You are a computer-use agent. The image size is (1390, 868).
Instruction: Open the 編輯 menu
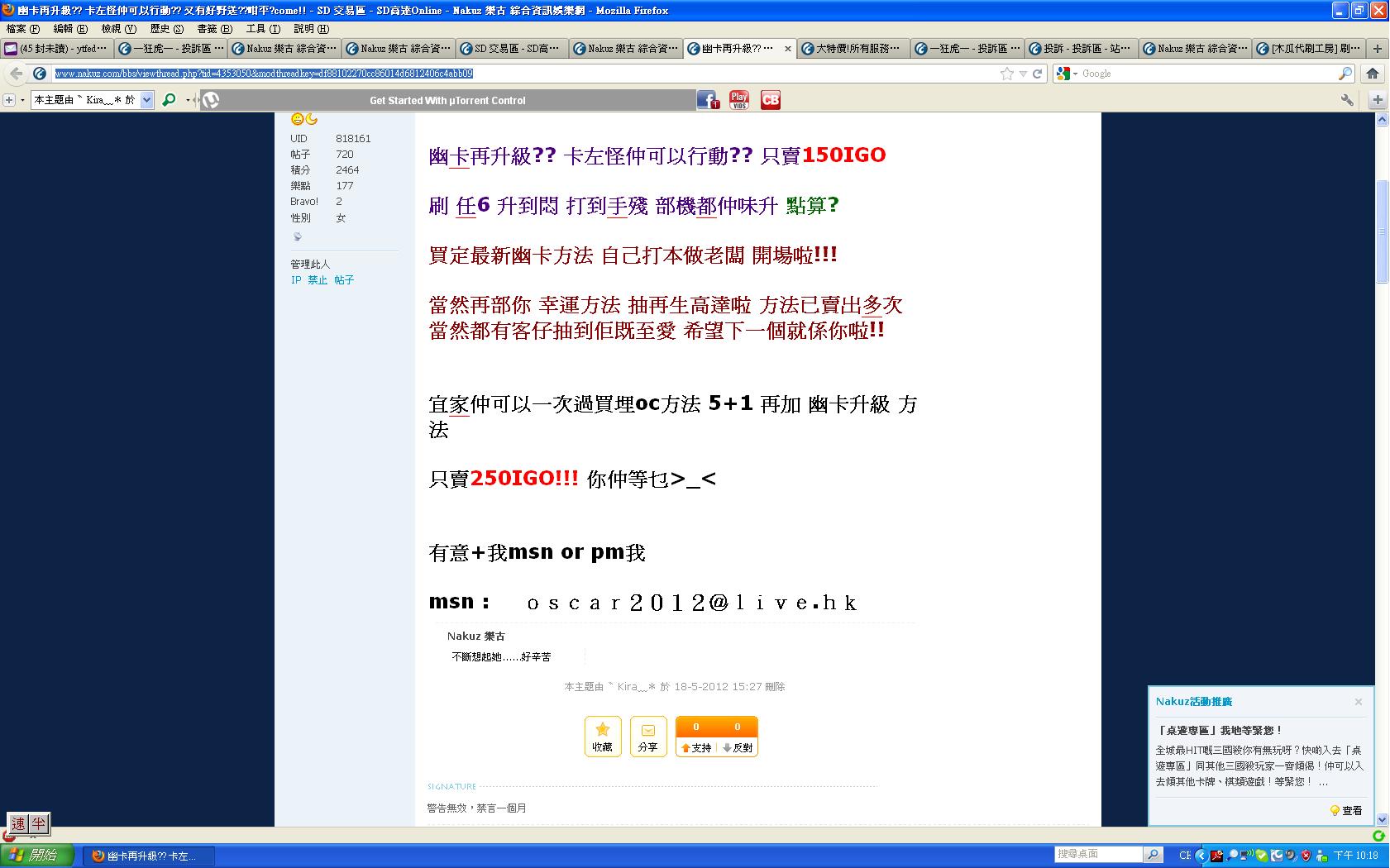[x=70, y=29]
